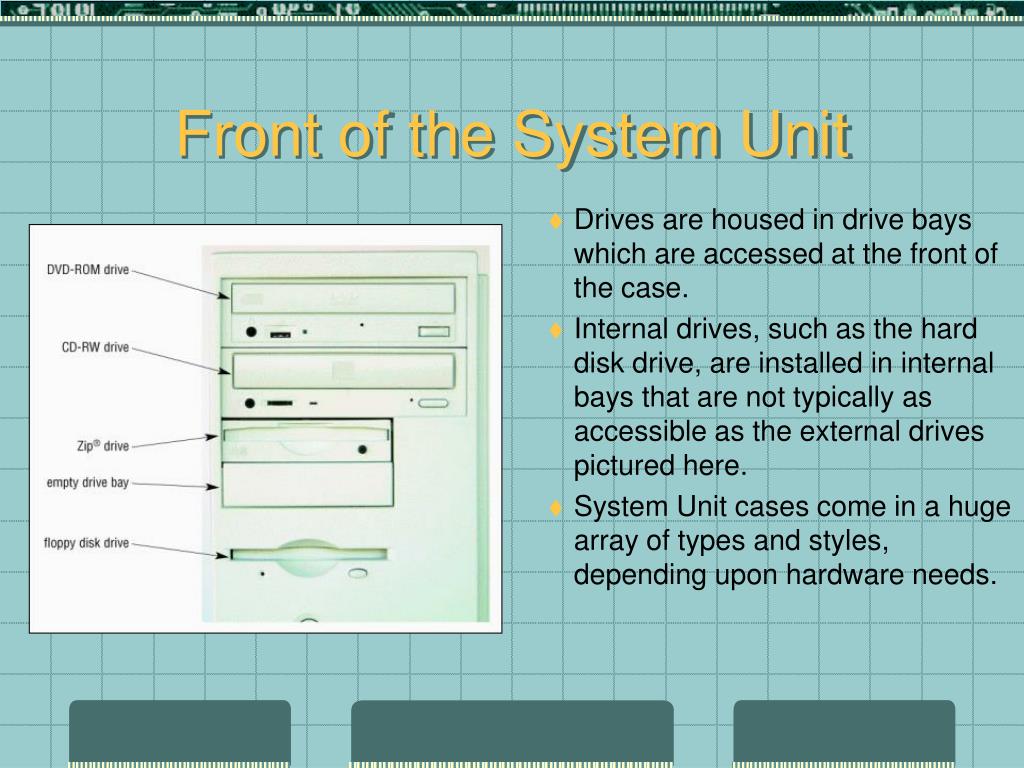Screen dimensions: 1024x768
Task: Click the floppy disk slot in photo
Action: pos(309,554)
